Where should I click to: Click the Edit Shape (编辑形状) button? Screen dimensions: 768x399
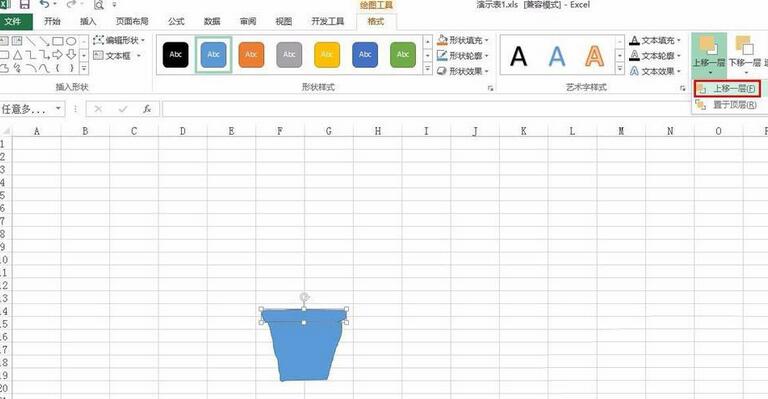pos(119,40)
